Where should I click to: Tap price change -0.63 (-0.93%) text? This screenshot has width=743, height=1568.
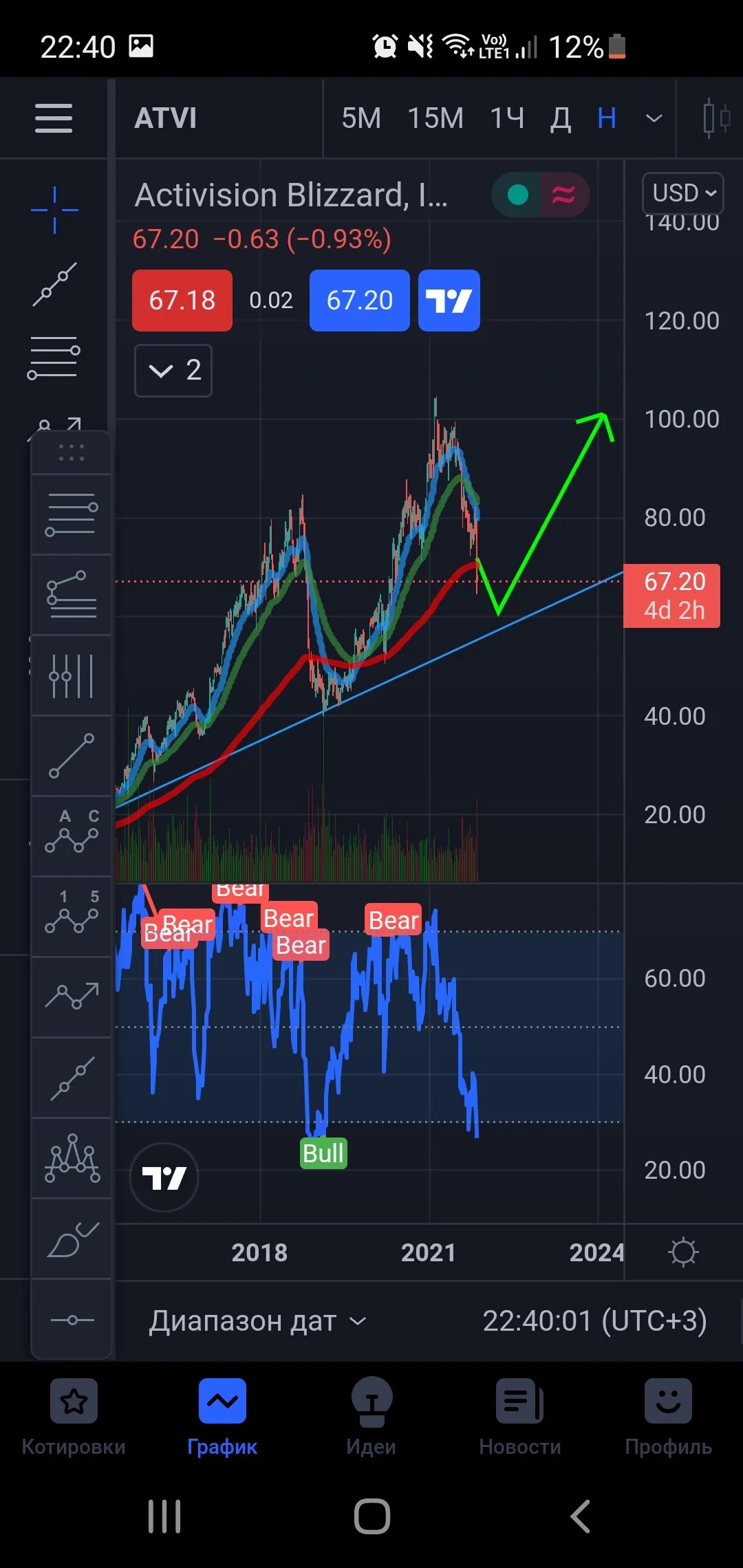click(302, 239)
